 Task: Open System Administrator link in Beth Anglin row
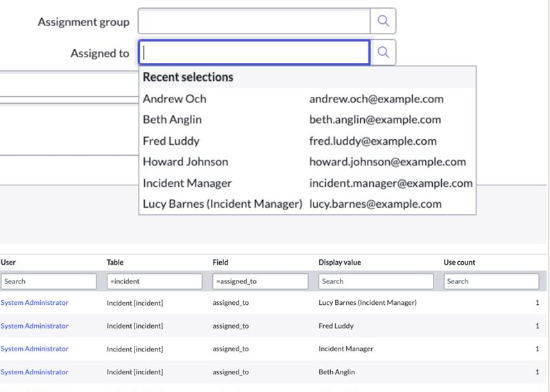pos(34,372)
